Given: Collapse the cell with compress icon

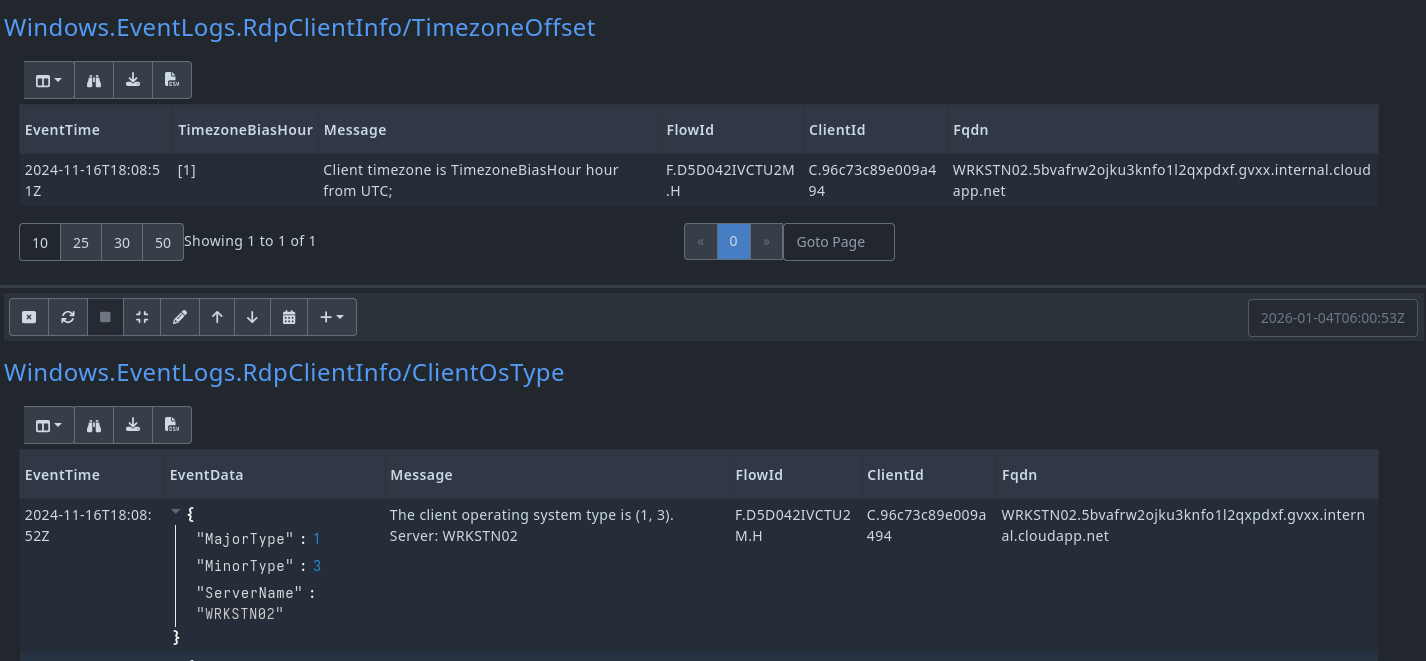Looking at the screenshot, I should pyautogui.click(x=142, y=317).
